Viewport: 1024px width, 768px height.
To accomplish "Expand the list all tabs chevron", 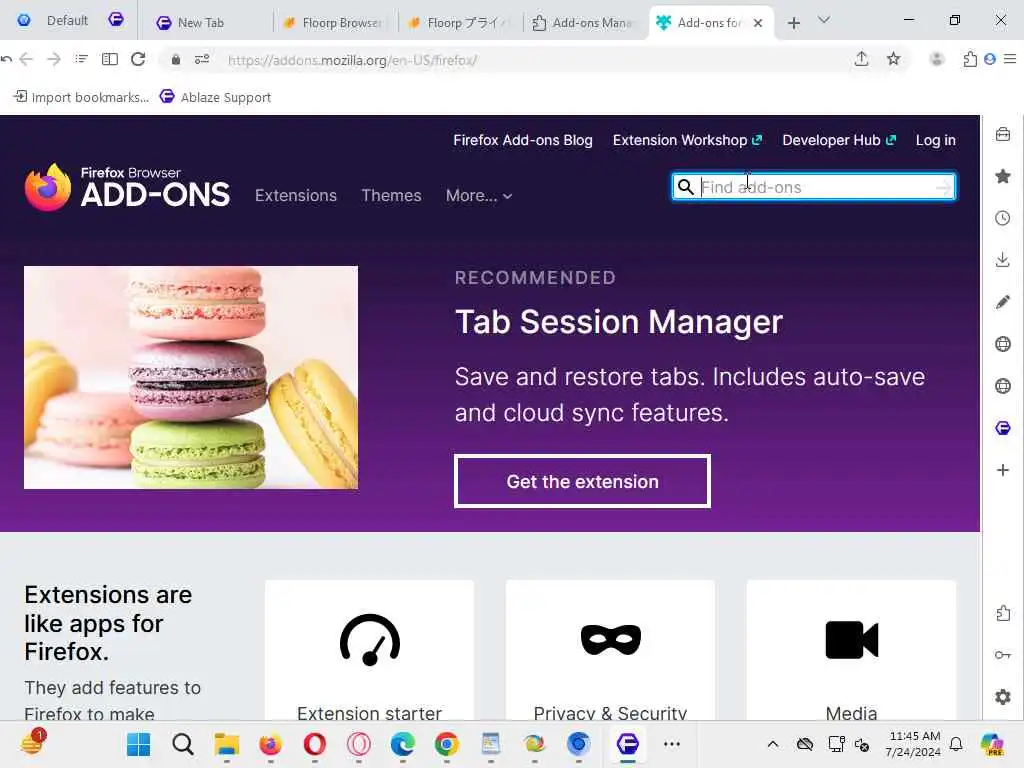I will (824, 20).
